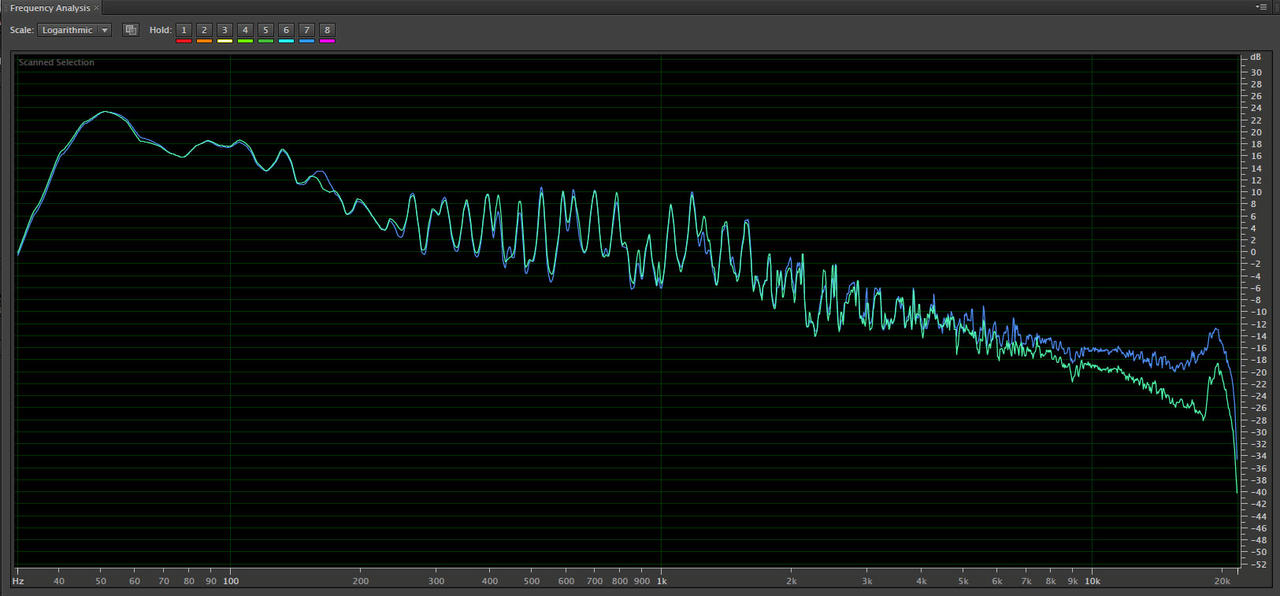Screen dimensions: 1280x596
Task: Click the cyan hold color swatch
Action: point(286,41)
